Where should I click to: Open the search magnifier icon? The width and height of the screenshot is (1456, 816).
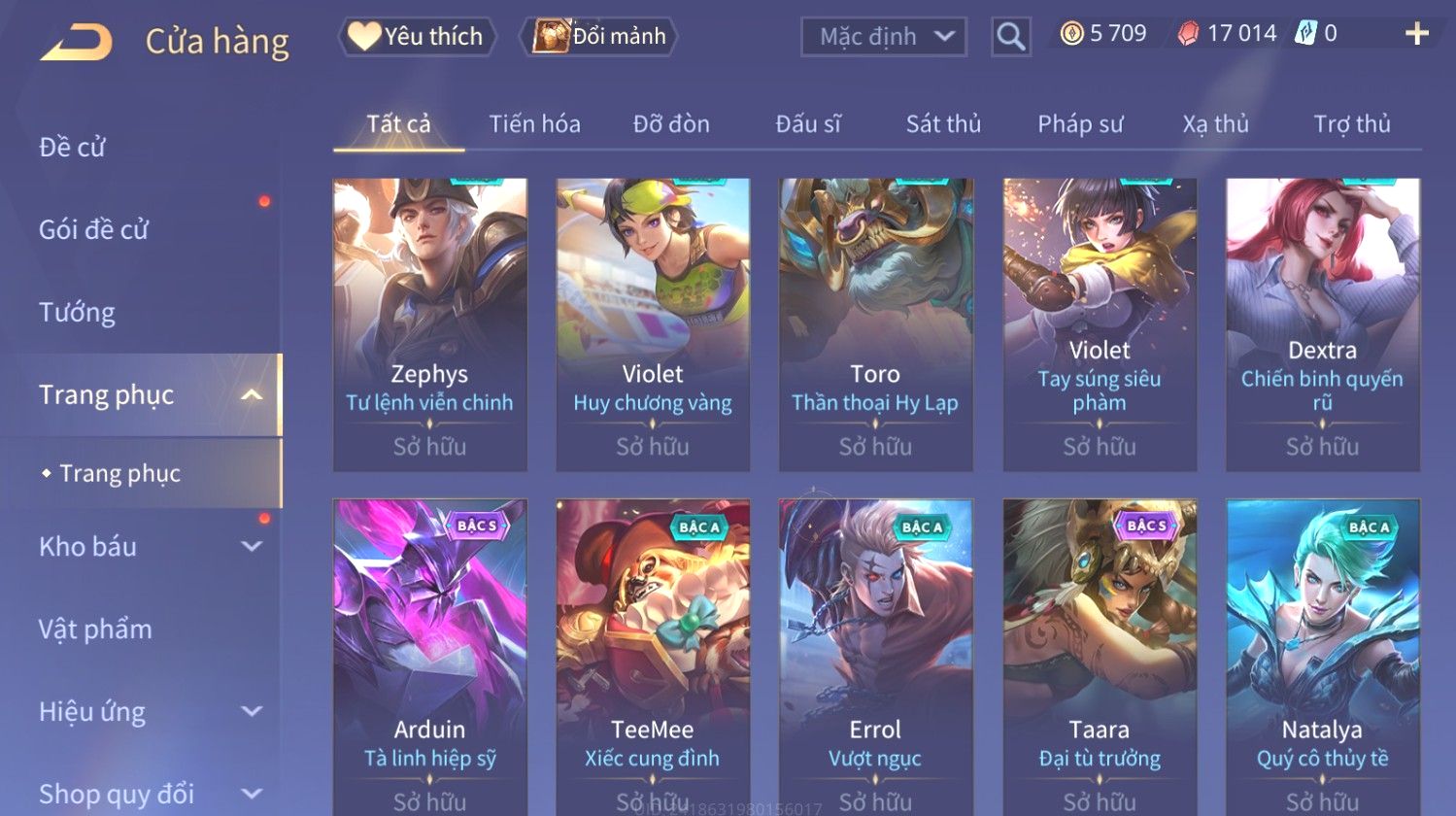[1010, 37]
